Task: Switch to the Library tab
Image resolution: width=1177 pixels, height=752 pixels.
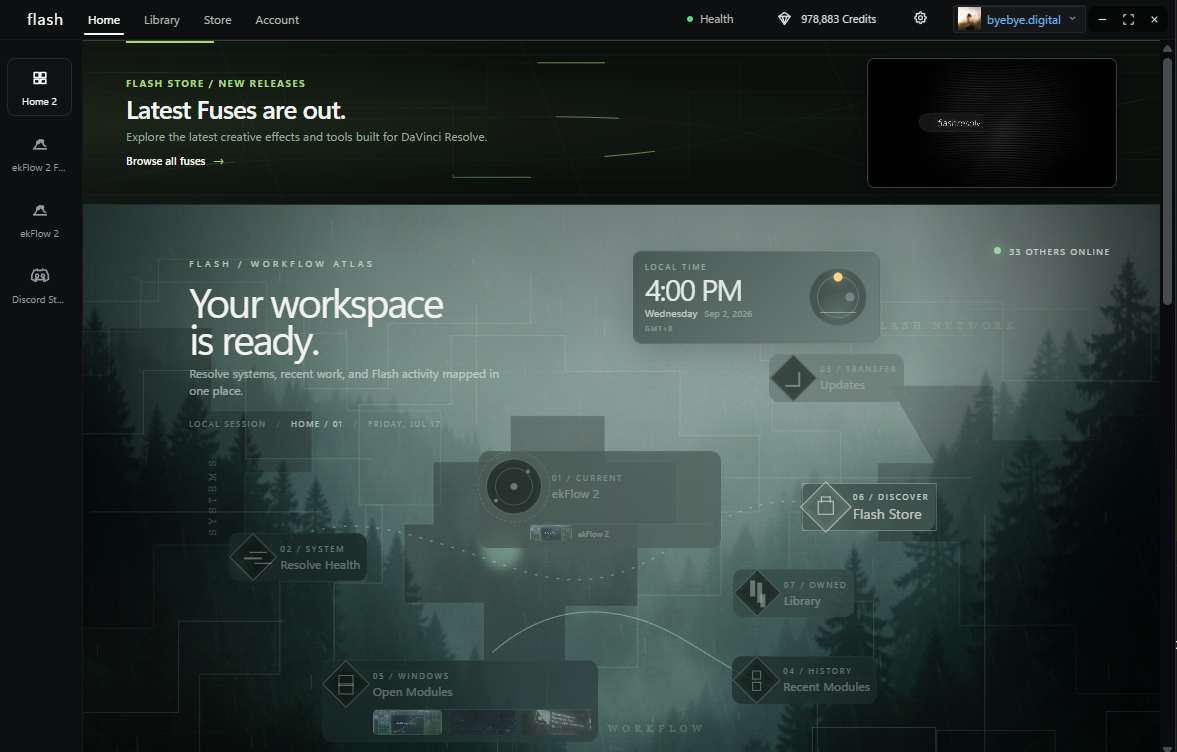Action: (x=162, y=20)
